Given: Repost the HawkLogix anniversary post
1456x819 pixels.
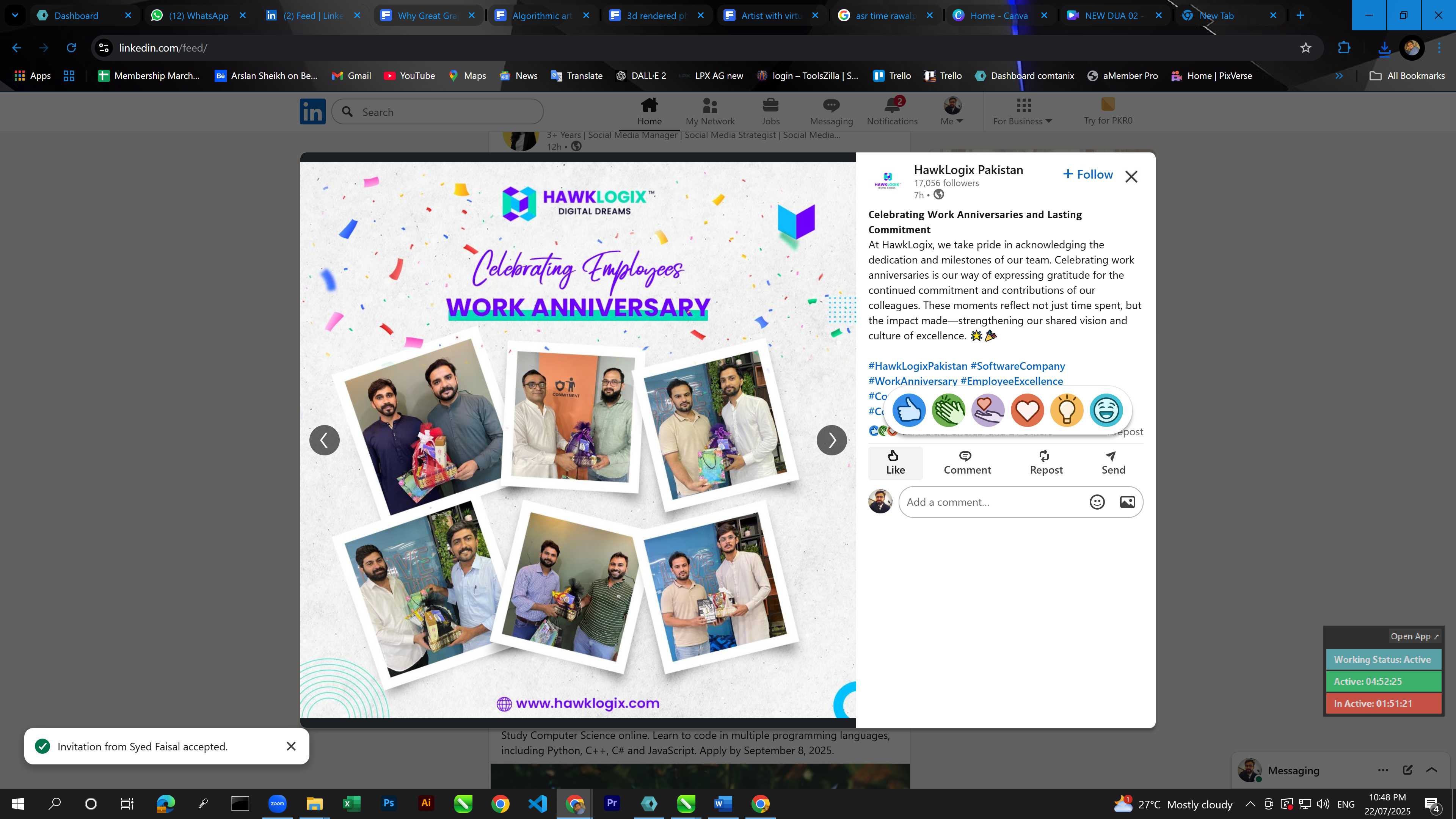Looking at the screenshot, I should click(x=1046, y=462).
